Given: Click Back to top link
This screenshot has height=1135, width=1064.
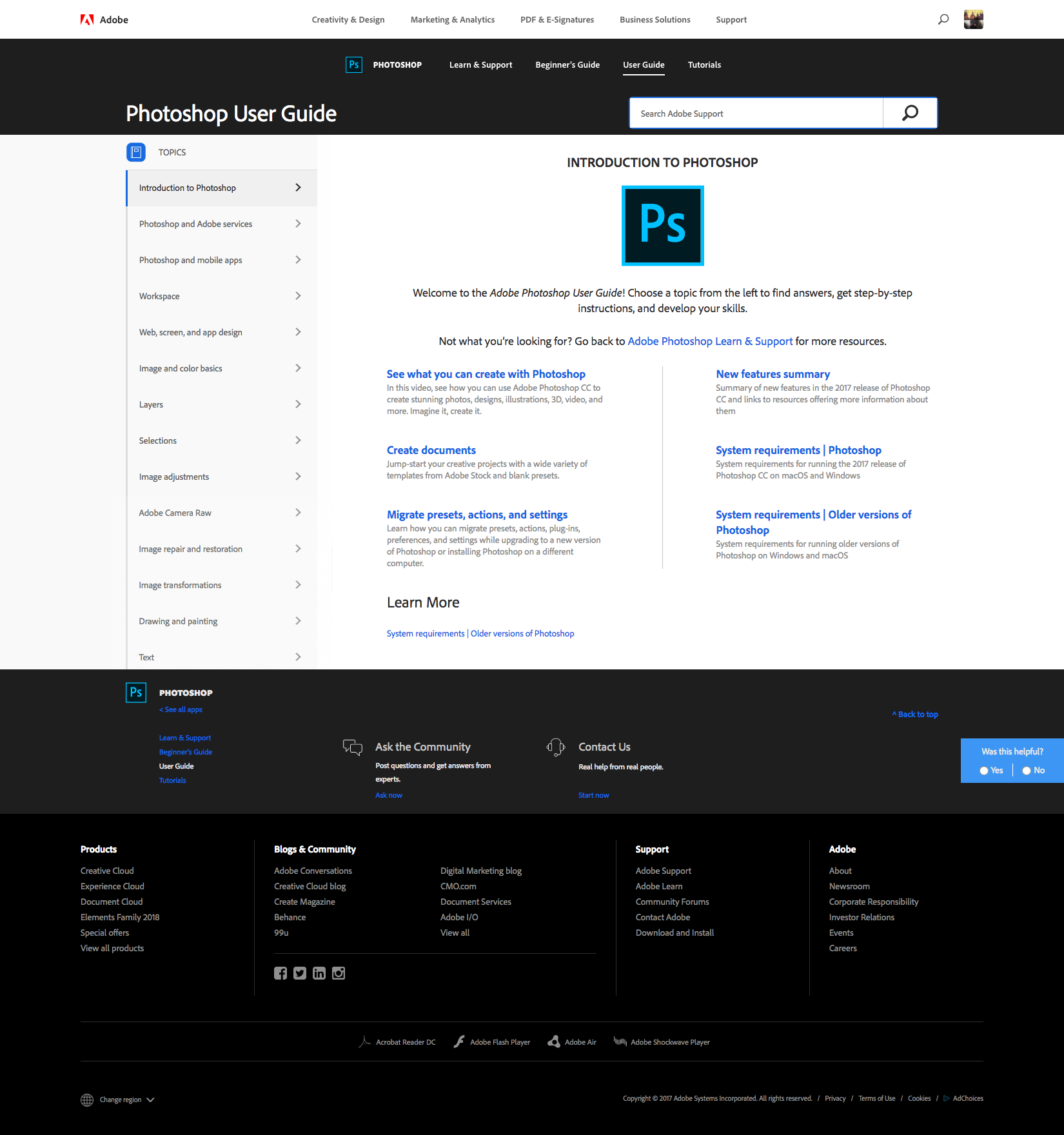Looking at the screenshot, I should [915, 714].
